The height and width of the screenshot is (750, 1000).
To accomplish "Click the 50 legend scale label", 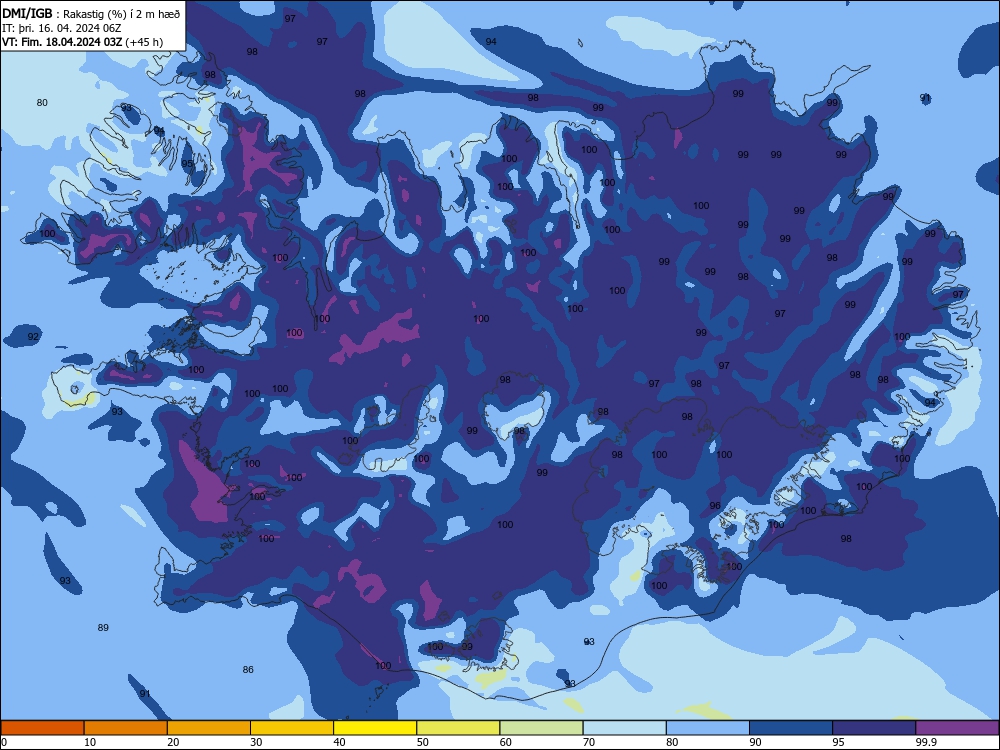I will [x=422, y=742].
